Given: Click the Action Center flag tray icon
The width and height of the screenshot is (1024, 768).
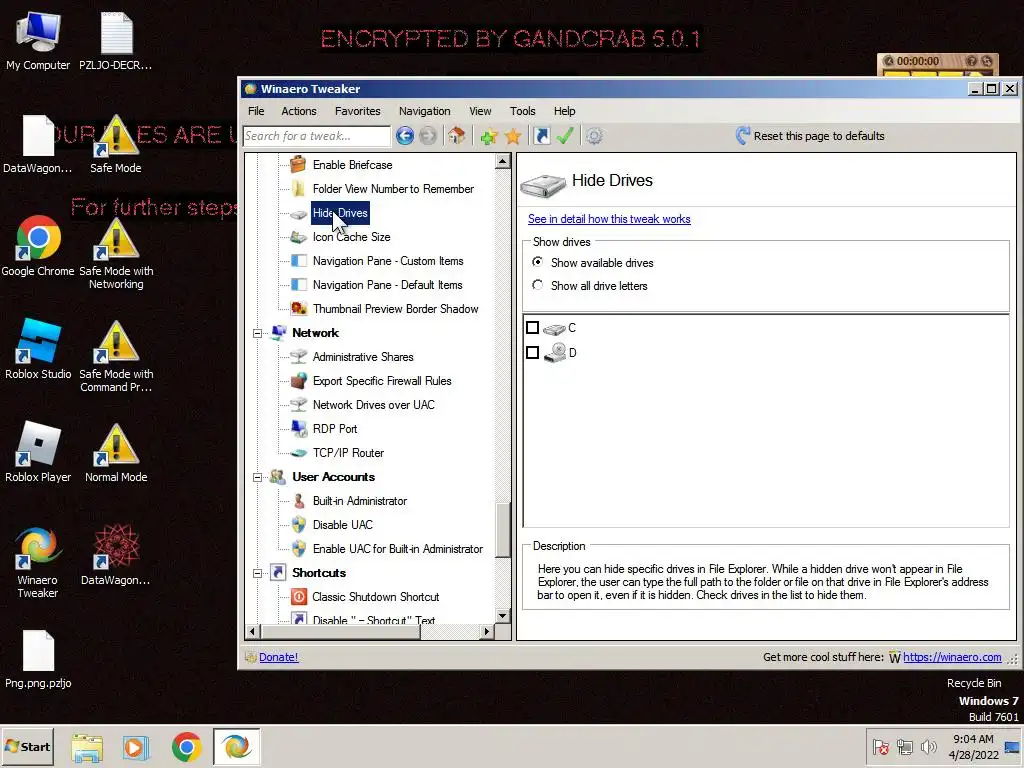Looking at the screenshot, I should 880,746.
